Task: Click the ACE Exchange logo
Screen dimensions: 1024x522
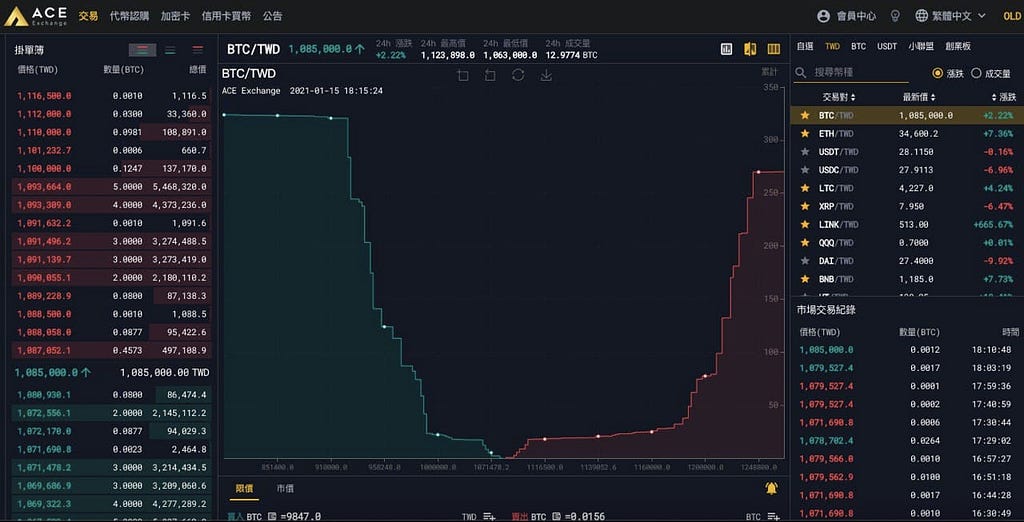Action: coord(37,16)
